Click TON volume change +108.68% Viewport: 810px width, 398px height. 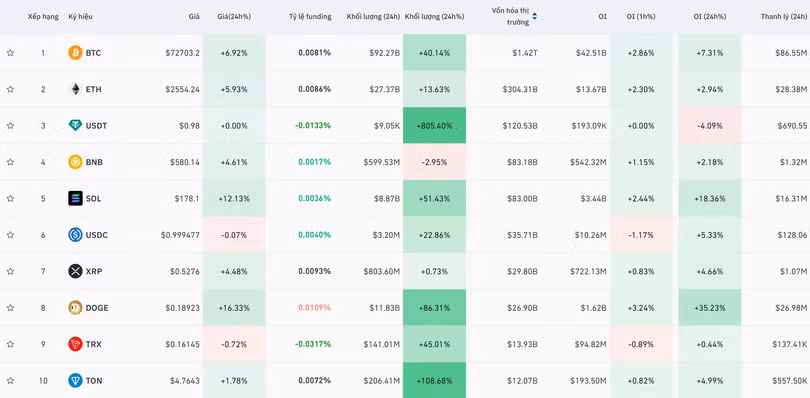tap(434, 381)
